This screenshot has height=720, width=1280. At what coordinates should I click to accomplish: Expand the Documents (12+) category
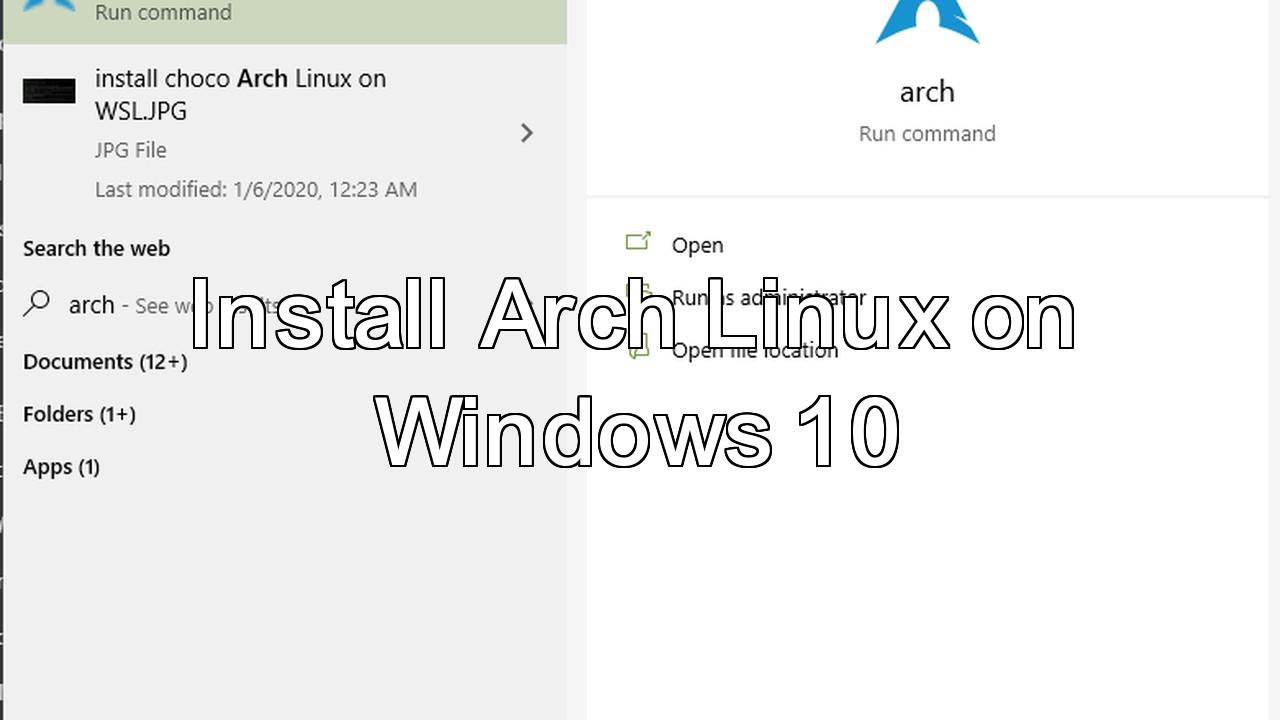[x=105, y=362]
